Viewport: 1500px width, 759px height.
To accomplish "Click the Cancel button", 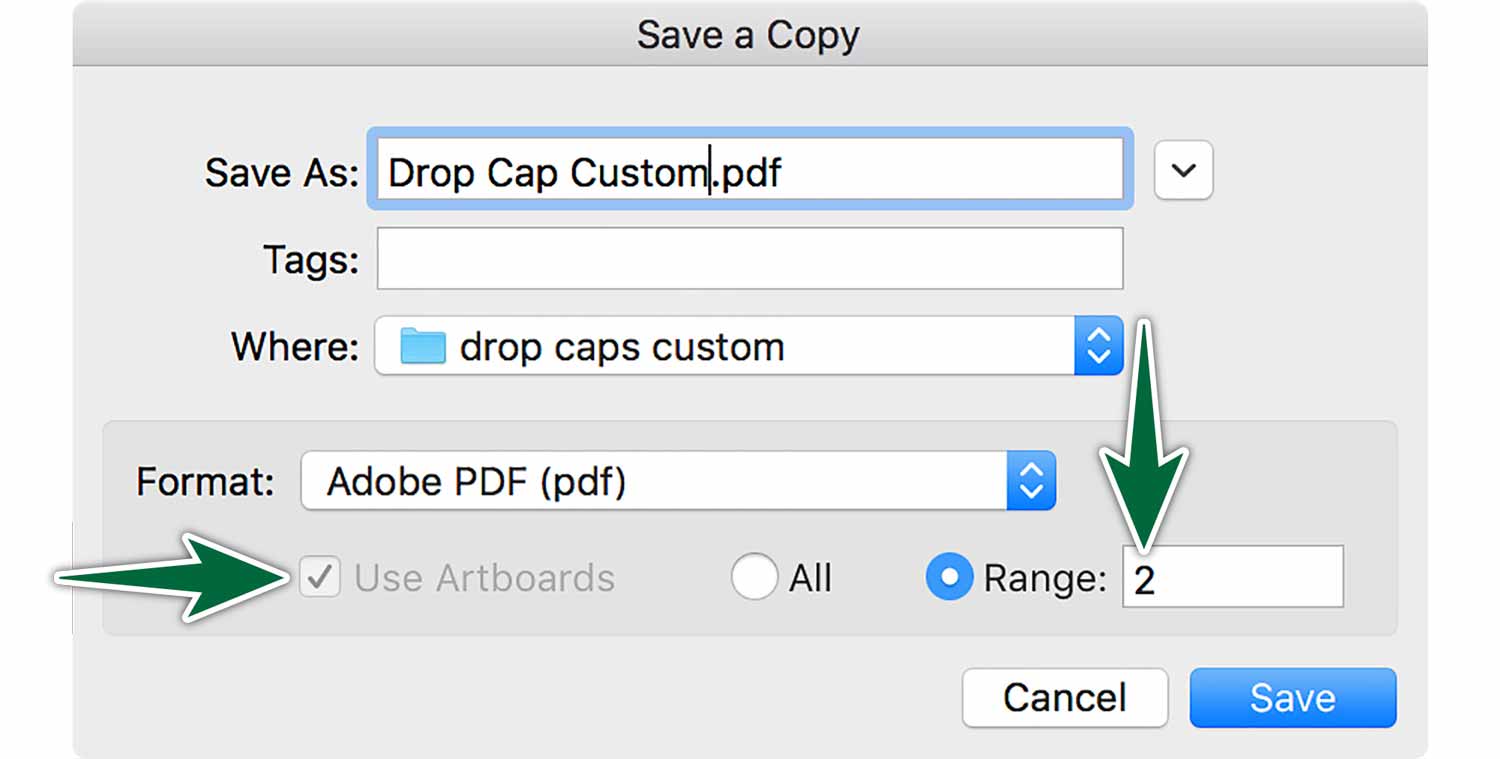I will 1065,697.
